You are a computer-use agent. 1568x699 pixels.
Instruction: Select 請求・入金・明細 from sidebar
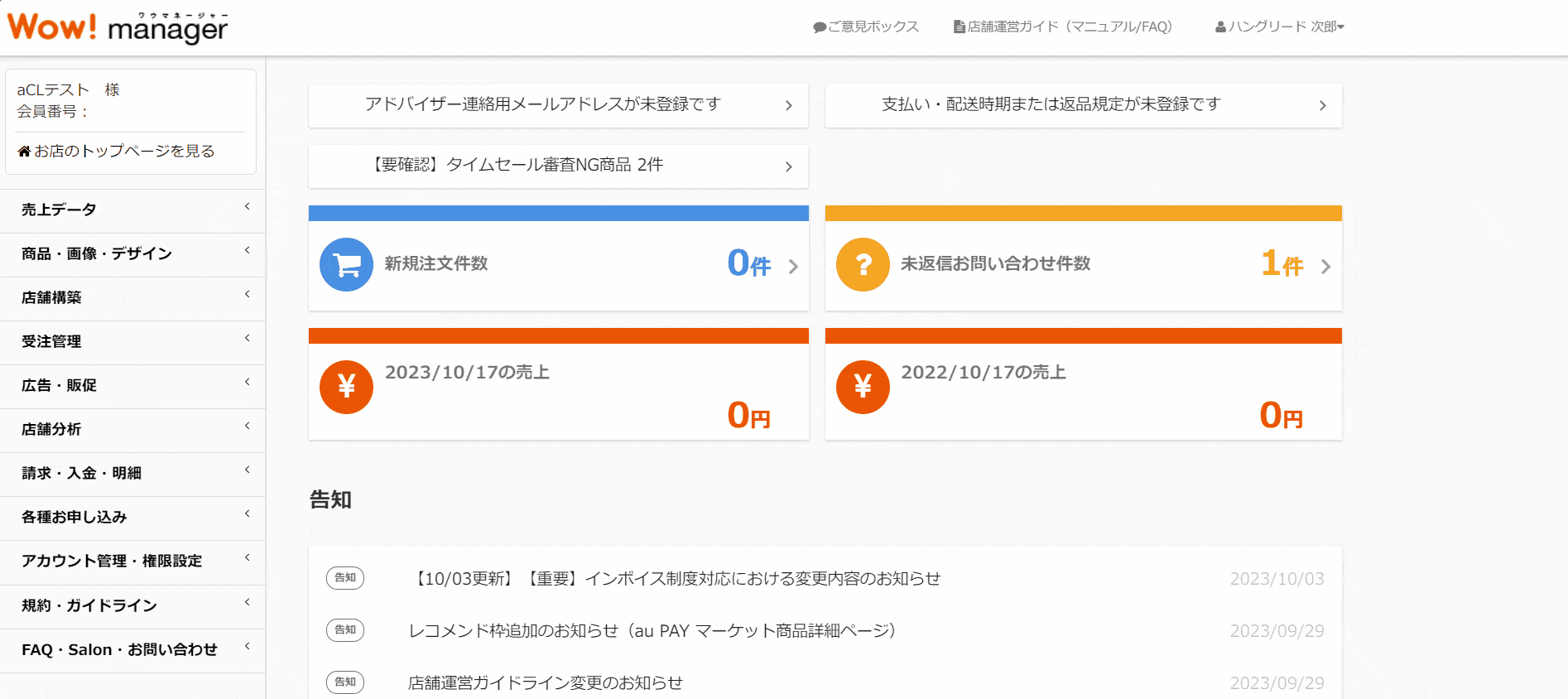[x=132, y=474]
